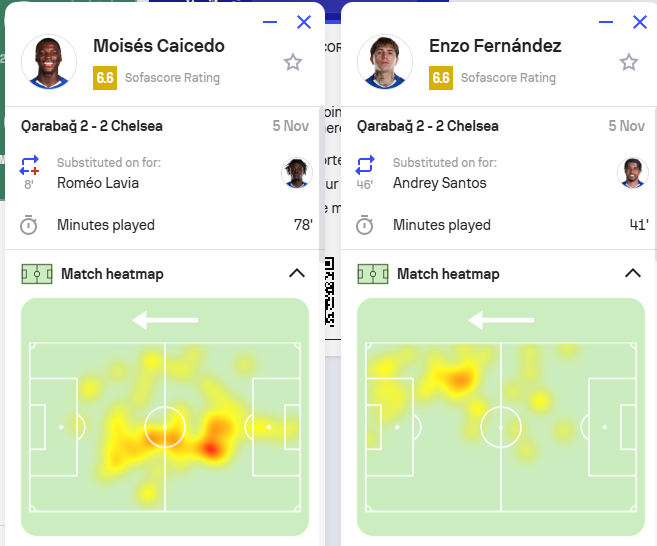Open Moisés Caicedo's profile photo
Viewport: 657px width, 546px height.
click(49, 62)
